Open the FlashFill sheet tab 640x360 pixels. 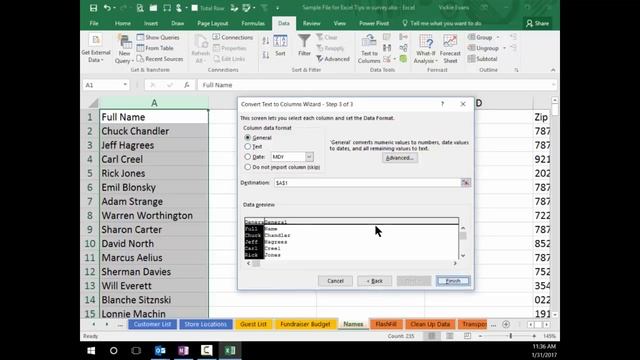(386, 324)
